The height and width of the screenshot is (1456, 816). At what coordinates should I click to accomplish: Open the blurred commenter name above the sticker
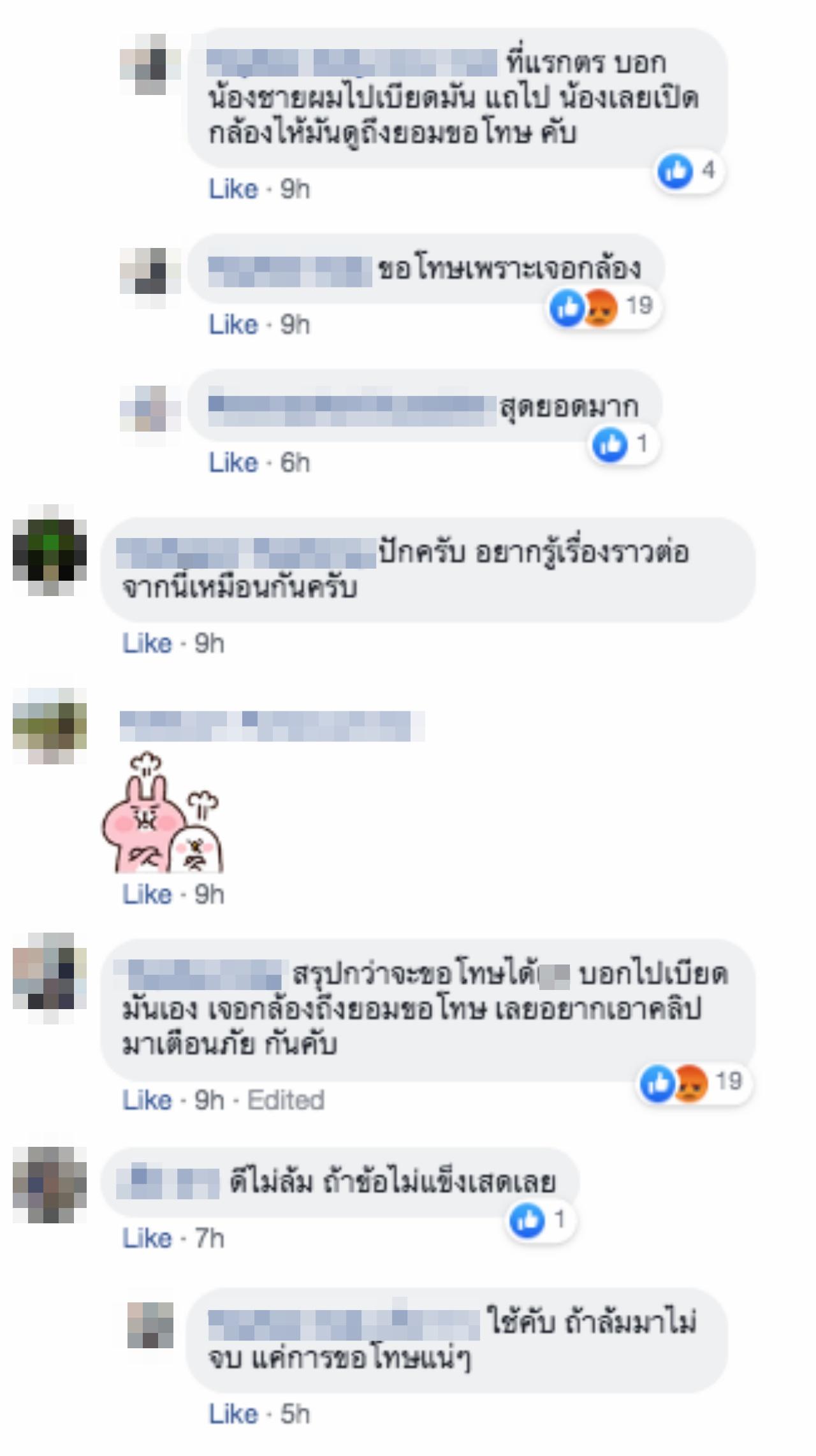pos(272,727)
